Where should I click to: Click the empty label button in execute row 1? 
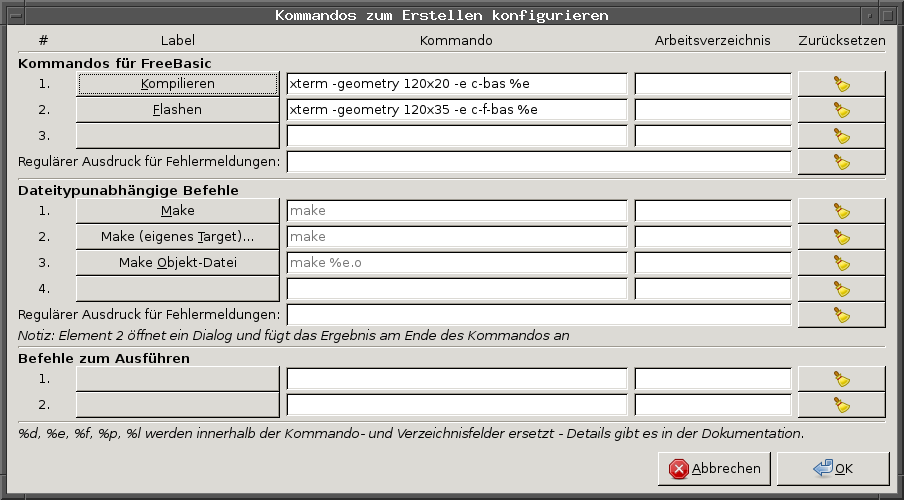(178, 379)
